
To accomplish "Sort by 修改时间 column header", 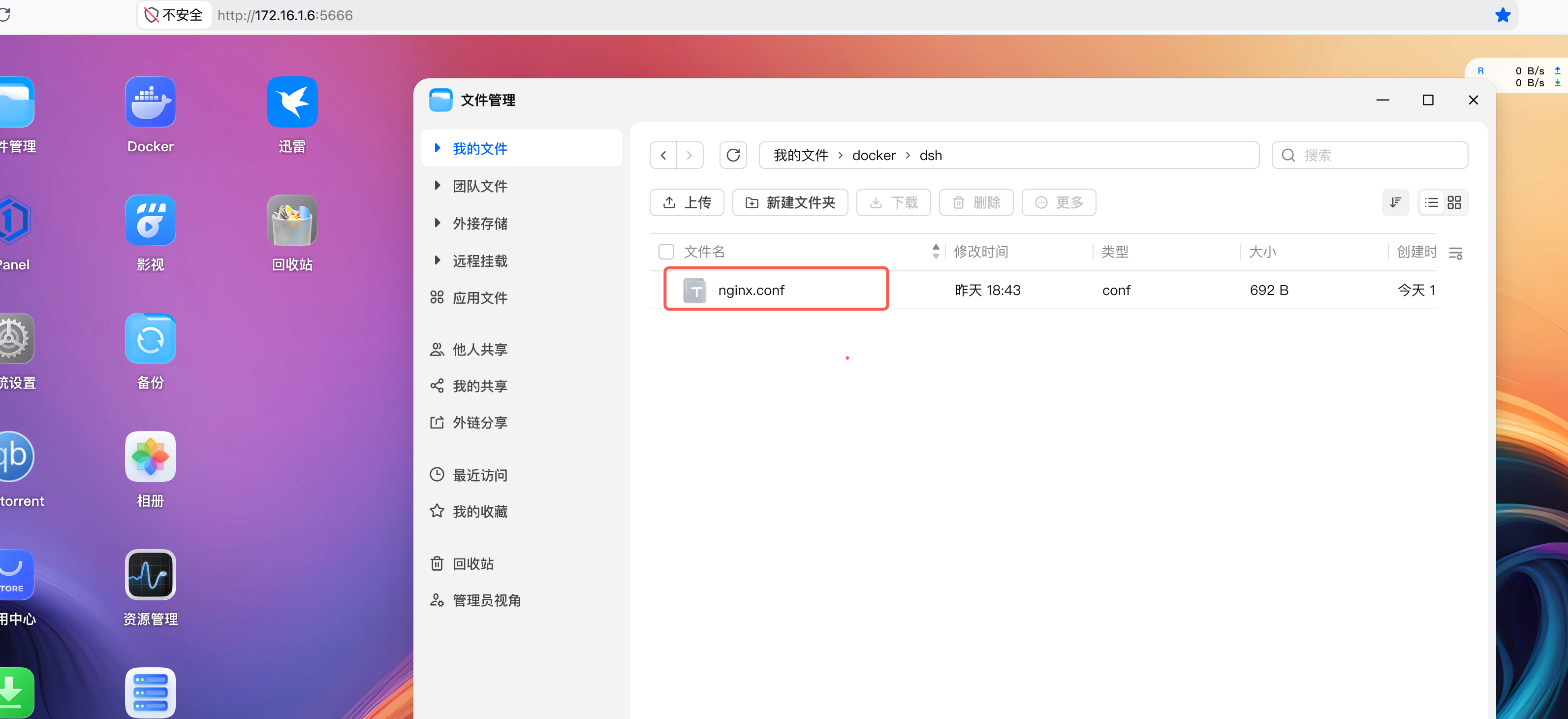I will pyautogui.click(x=980, y=252).
